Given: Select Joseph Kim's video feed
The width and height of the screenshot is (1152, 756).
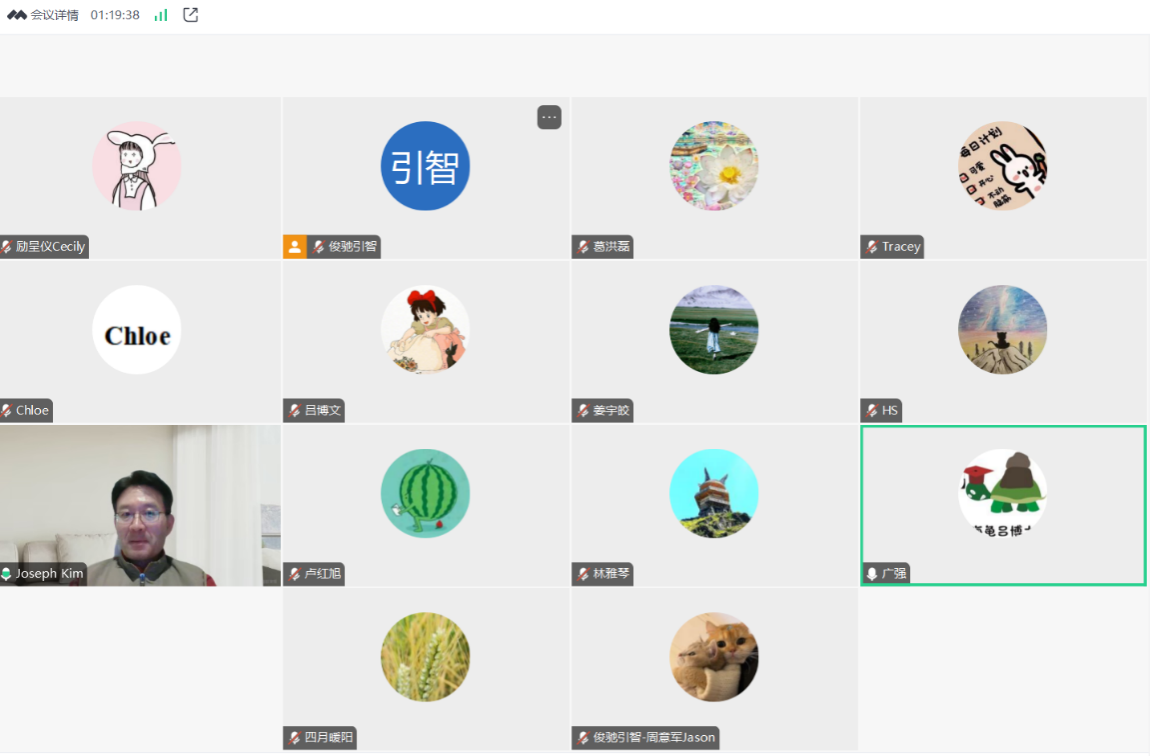Looking at the screenshot, I should click(x=140, y=505).
